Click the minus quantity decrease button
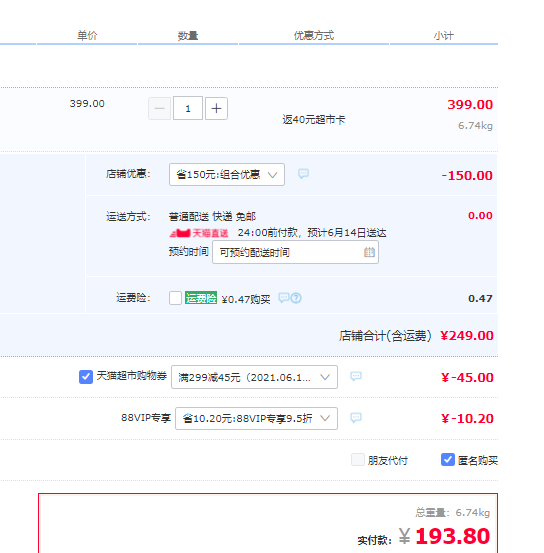 159,109
